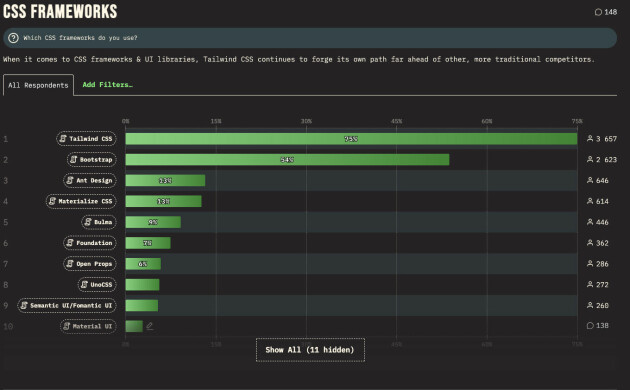This screenshot has width=630, height=390.
Task: Click the person icon next to 446
Action: 590,222
